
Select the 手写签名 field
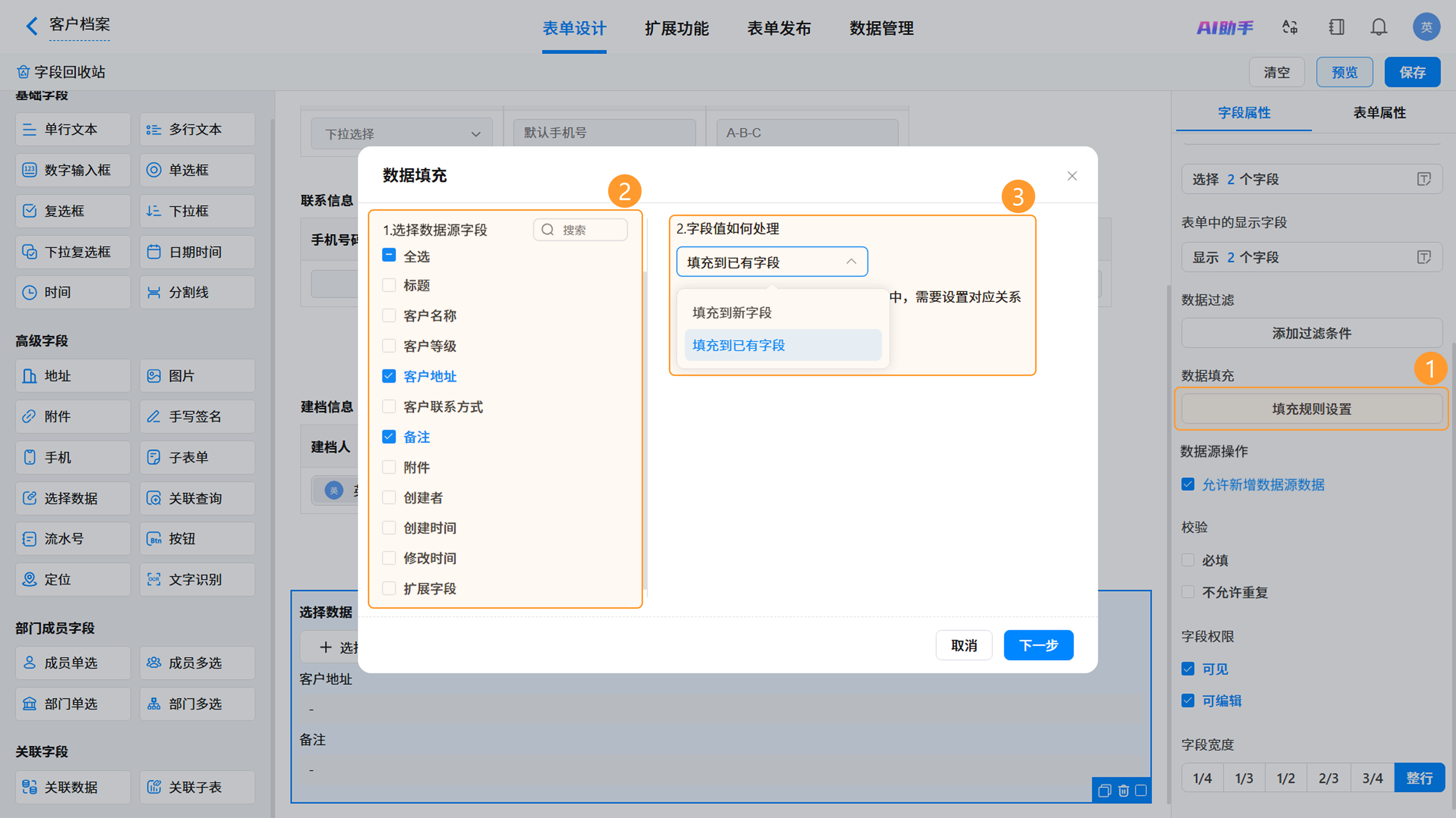tap(197, 416)
